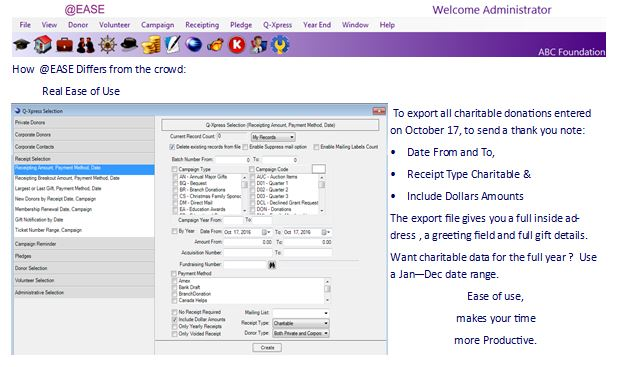Expand the Administrative Selection section
Screen dimensions: 619x367
tap(84, 292)
